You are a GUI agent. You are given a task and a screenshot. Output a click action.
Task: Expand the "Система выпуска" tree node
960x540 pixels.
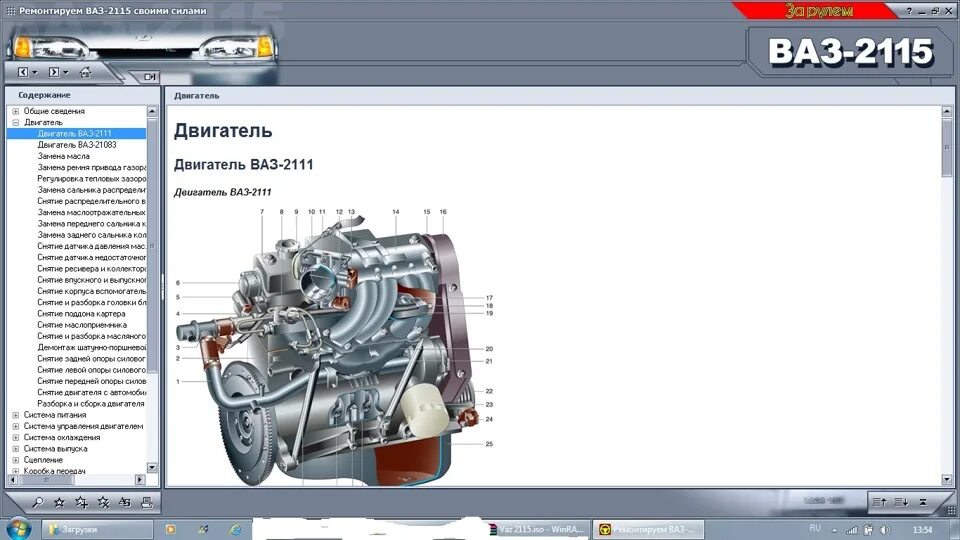click(15, 449)
